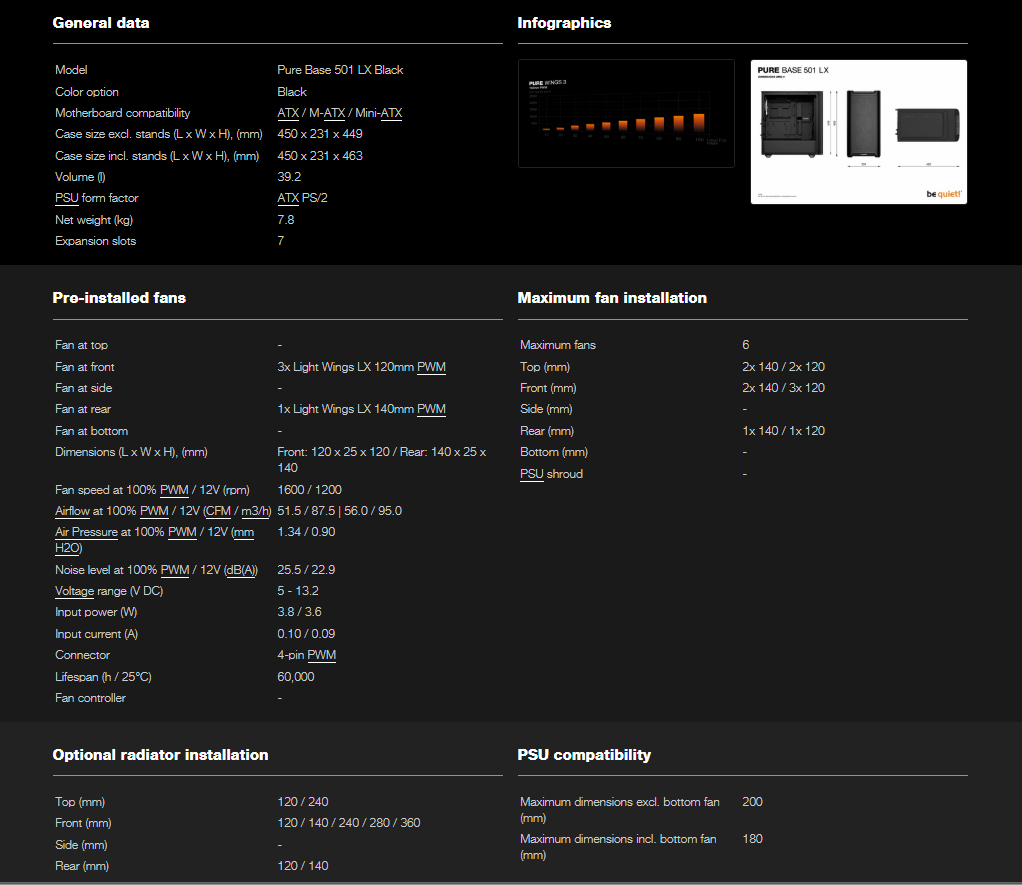Click ATX in the 'ATX PS/2' value
Viewport: 1022px width, 885px height.
(288, 198)
